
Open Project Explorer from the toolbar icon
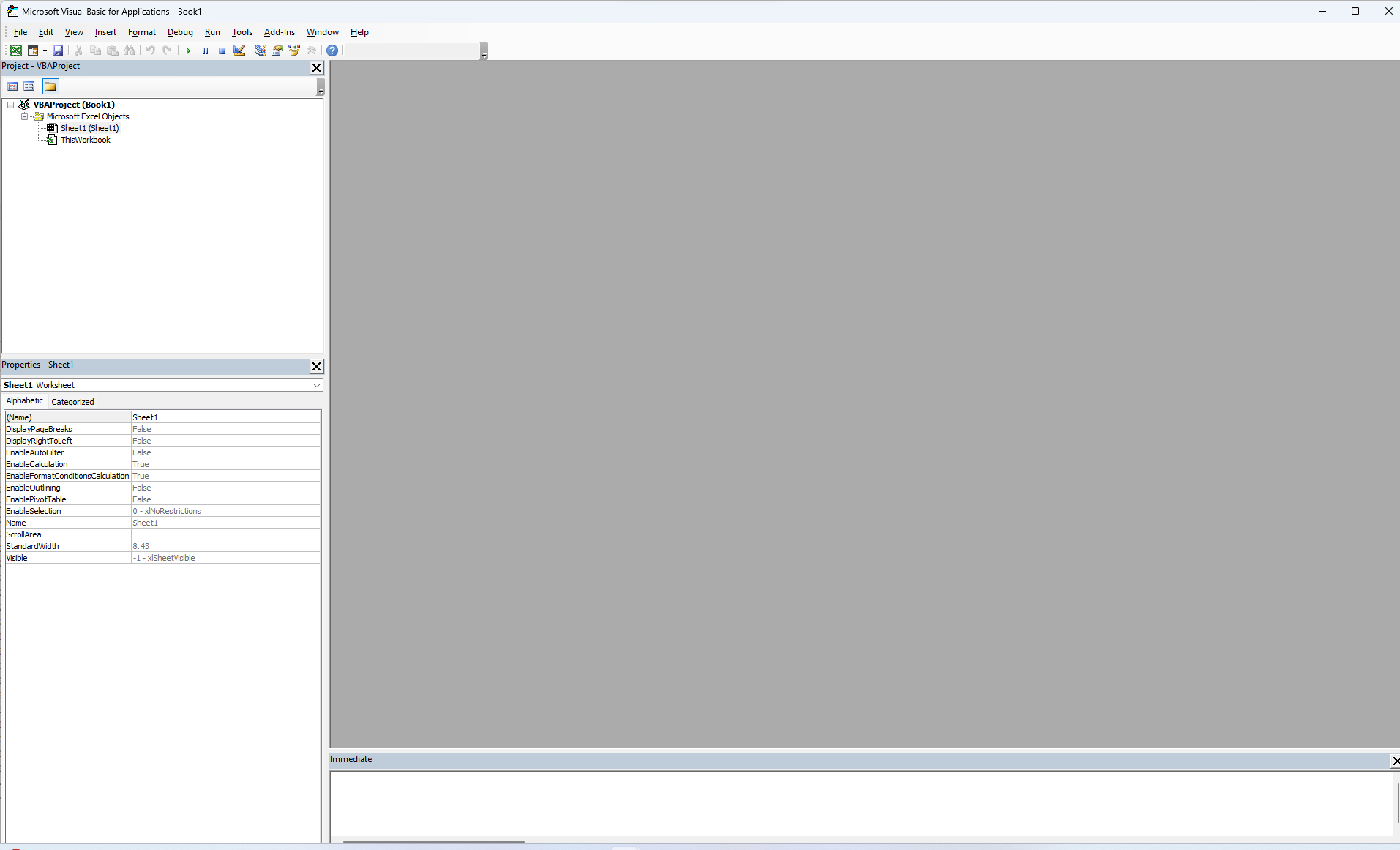click(x=260, y=51)
